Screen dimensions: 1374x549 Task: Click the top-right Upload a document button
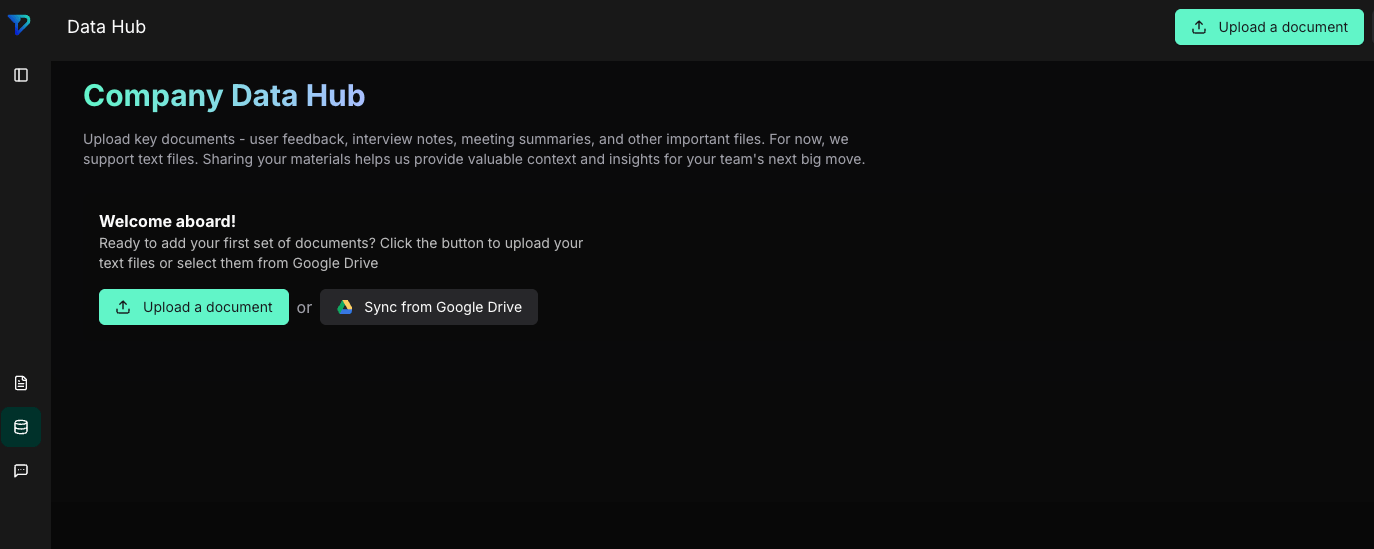[x=1269, y=27]
